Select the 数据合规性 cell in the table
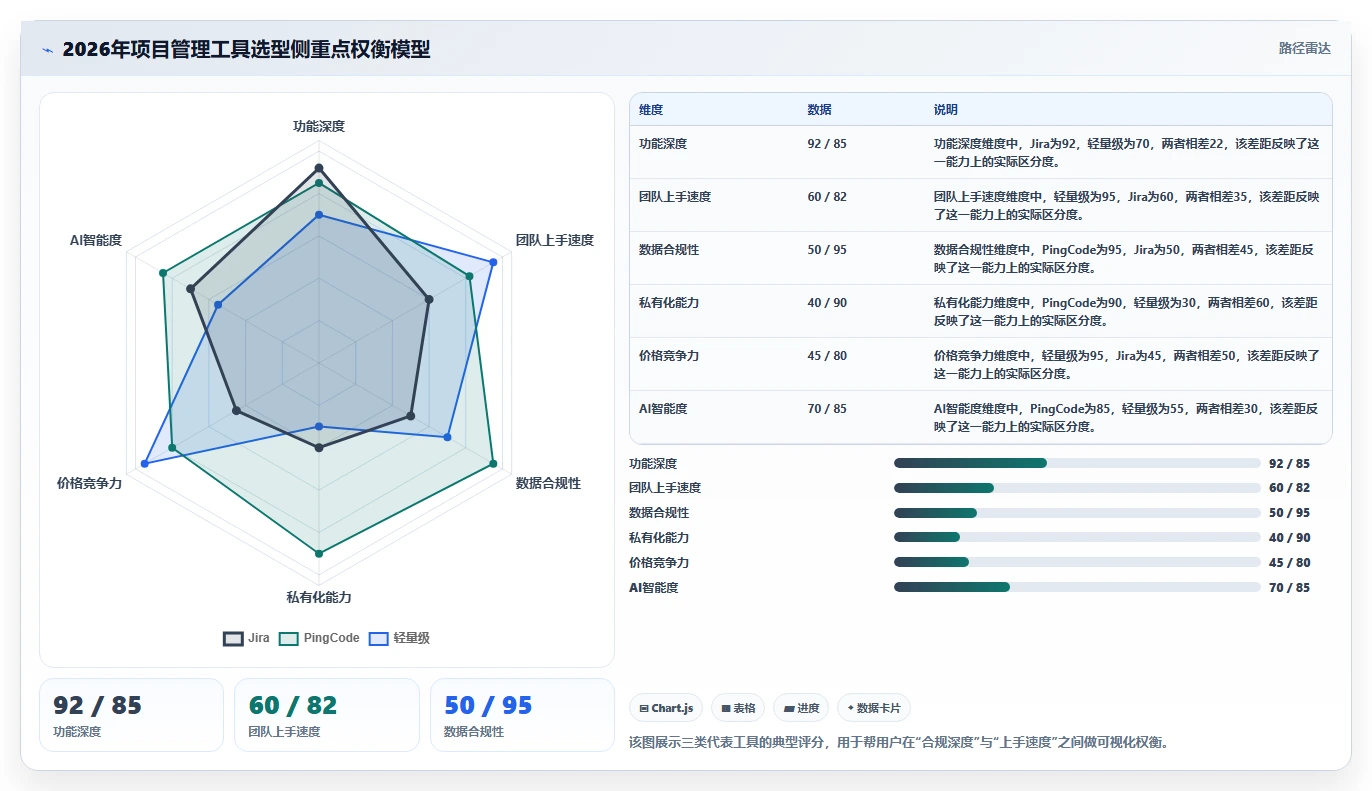The image size is (1372, 791). tap(669, 250)
